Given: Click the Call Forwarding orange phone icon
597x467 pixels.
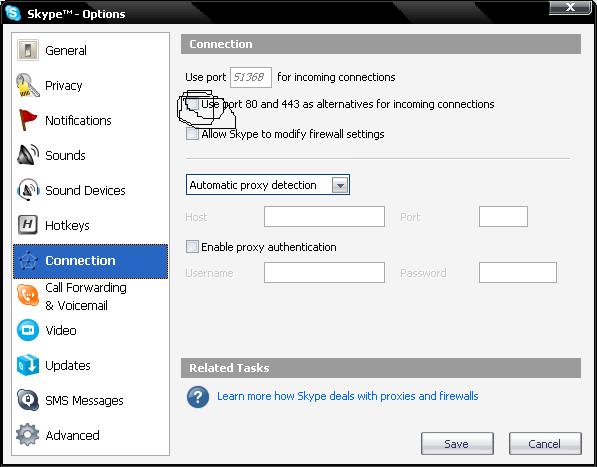Looking at the screenshot, I should click(28, 295).
